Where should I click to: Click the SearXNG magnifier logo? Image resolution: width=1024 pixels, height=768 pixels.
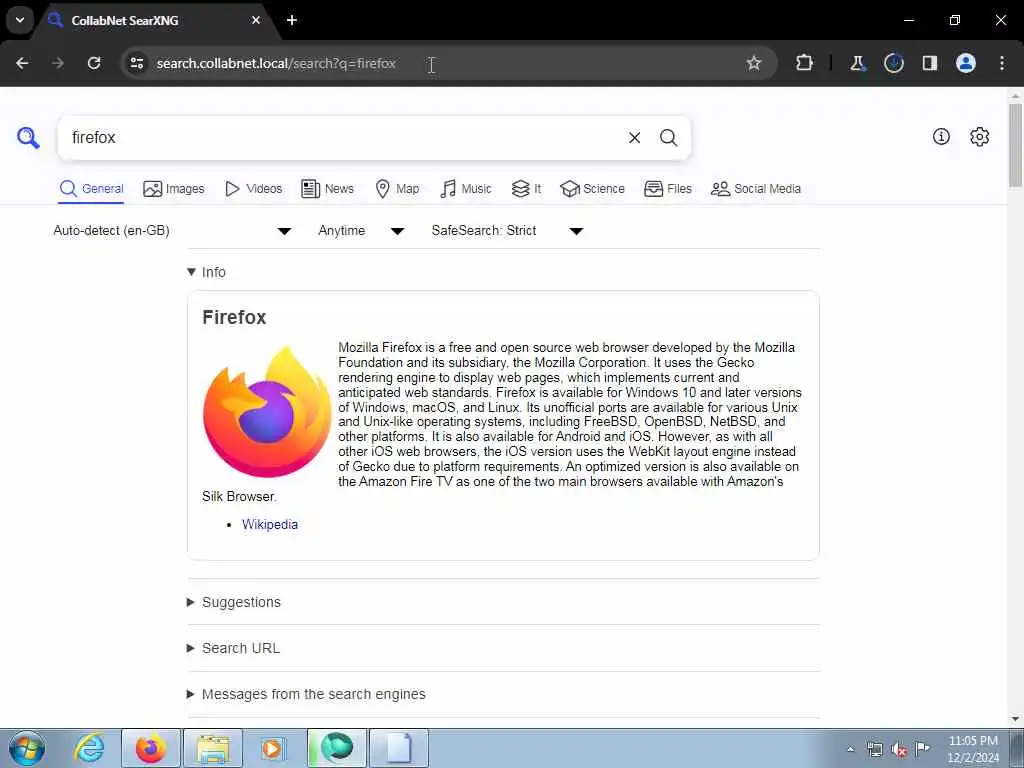[x=28, y=137]
